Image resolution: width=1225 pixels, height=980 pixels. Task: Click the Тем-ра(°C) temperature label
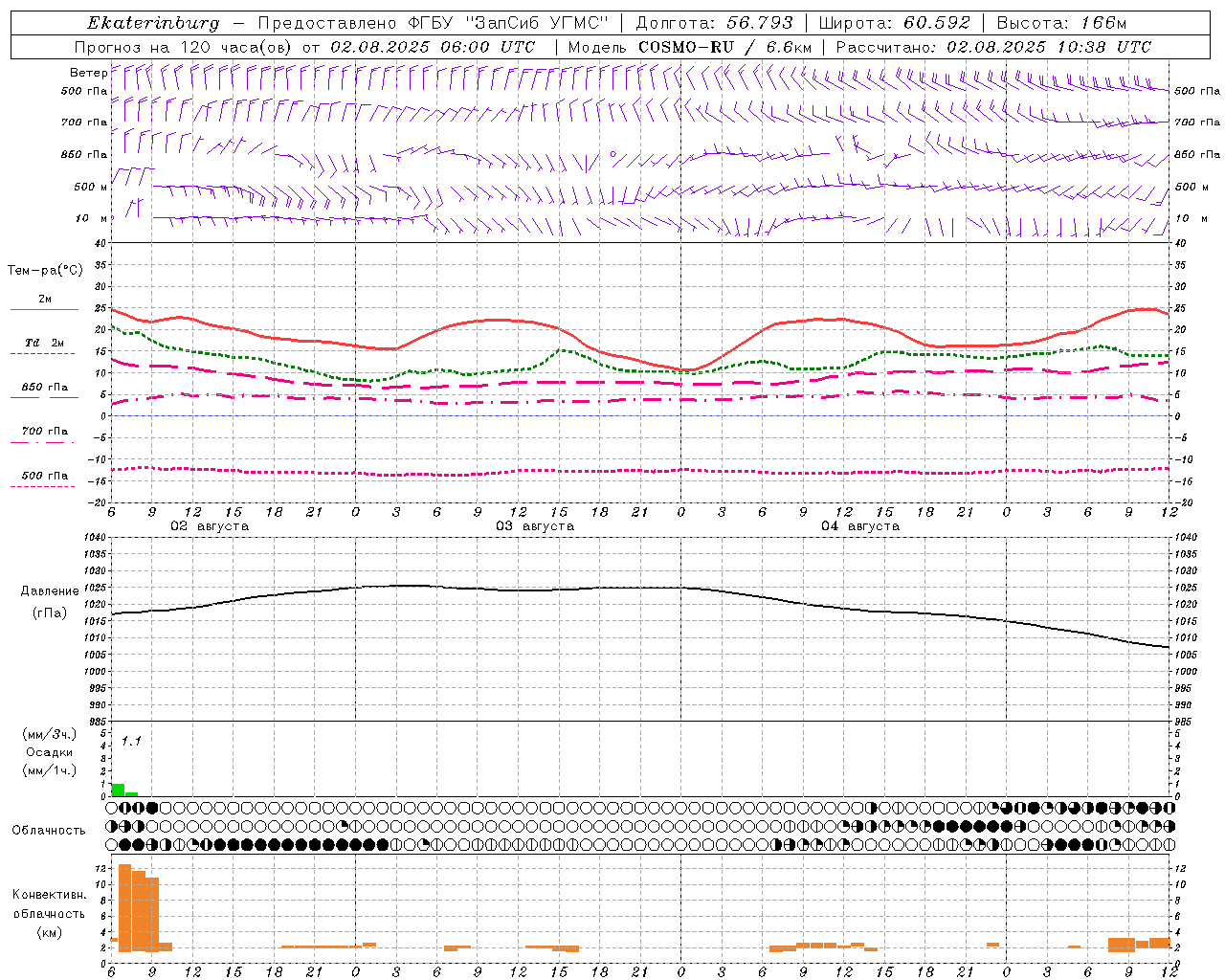45,271
